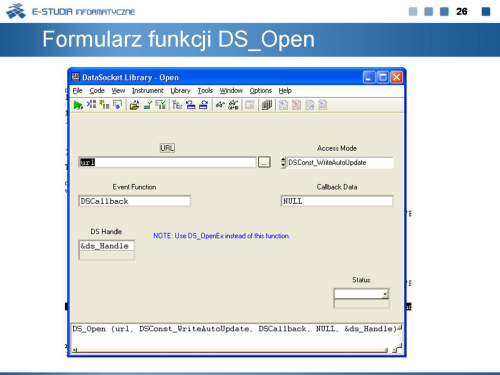Click the glasses view-variable toolbar icon
The image size is (500, 375).
220,105
